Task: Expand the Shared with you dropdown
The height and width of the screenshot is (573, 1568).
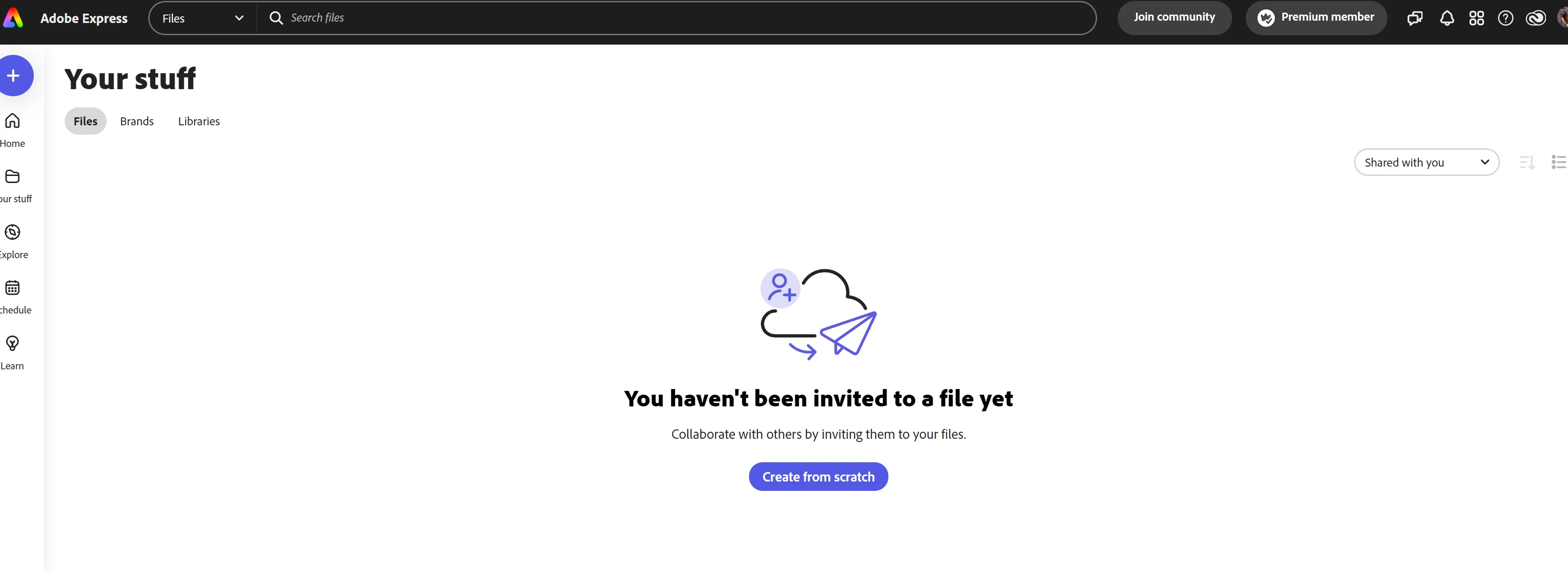Action: pyautogui.click(x=1425, y=162)
